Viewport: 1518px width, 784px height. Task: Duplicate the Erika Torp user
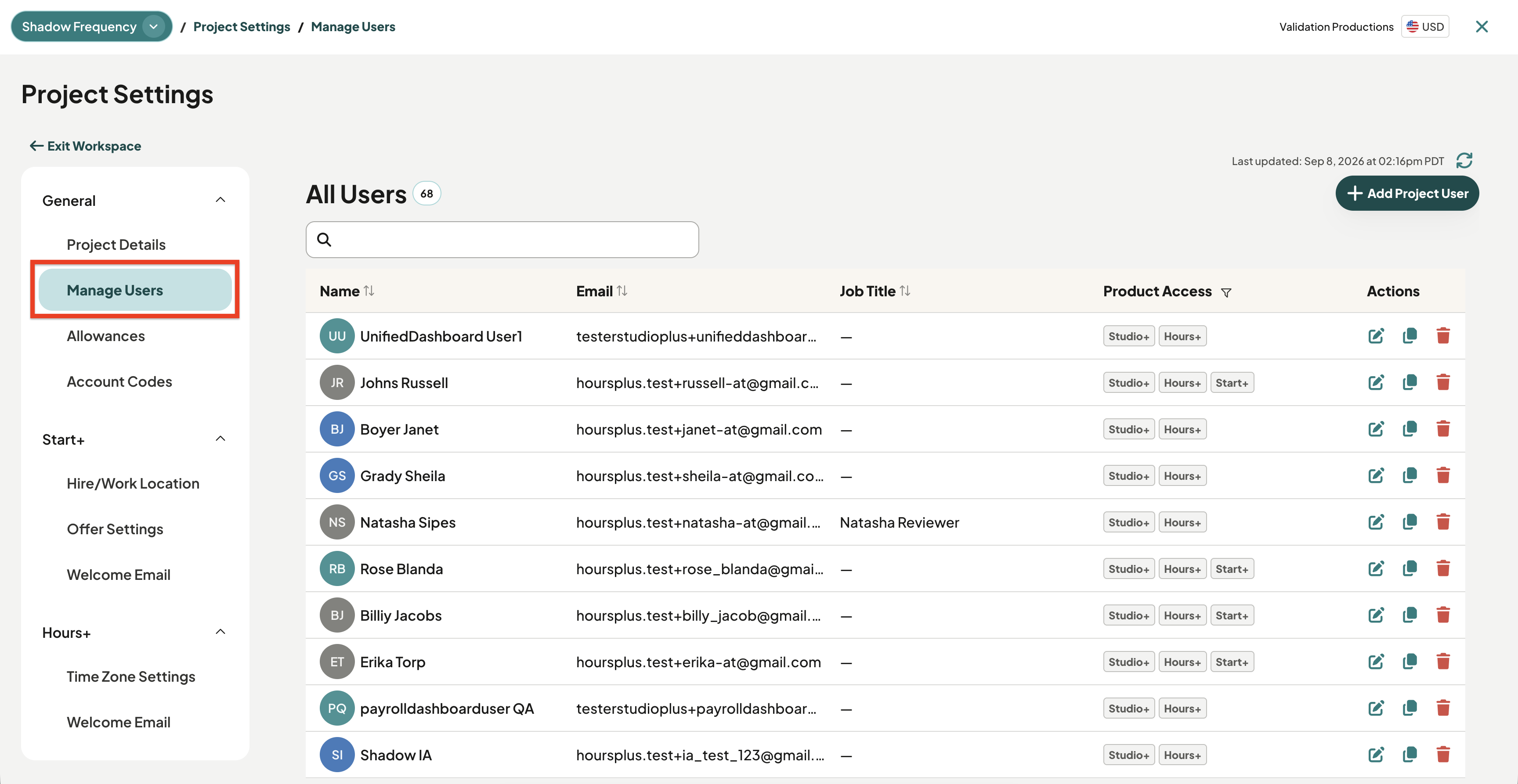coord(1410,662)
